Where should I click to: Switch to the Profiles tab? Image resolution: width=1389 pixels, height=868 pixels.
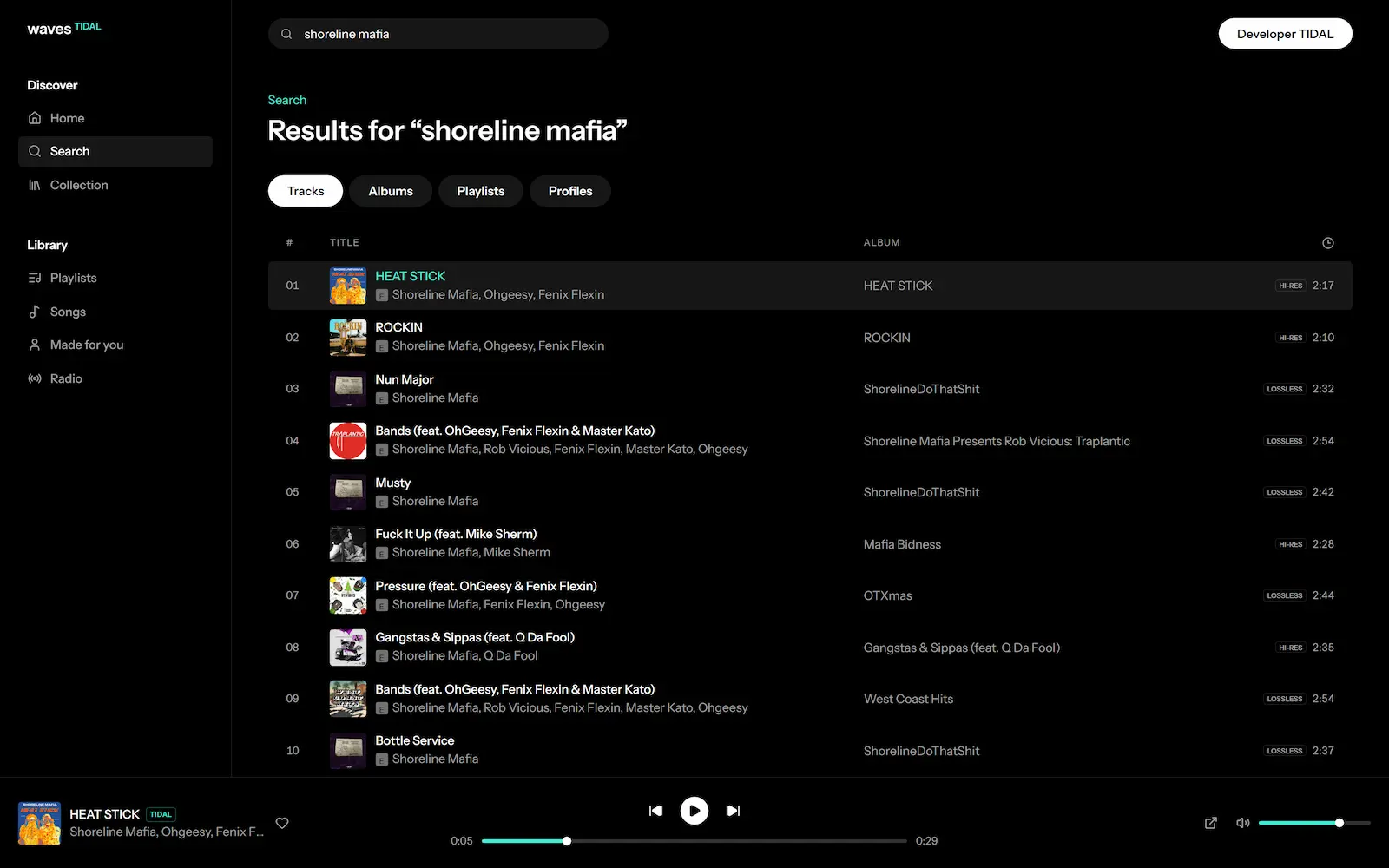click(570, 191)
